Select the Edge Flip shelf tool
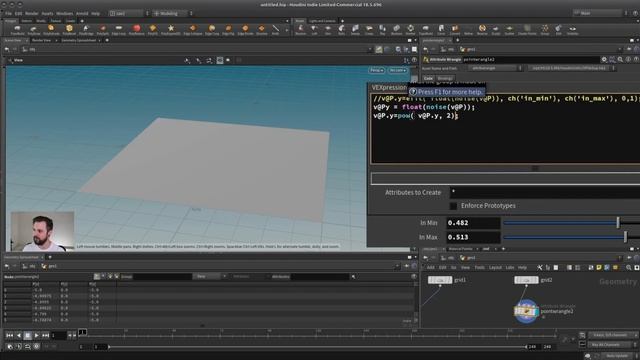This screenshot has width=640, height=360. click(x=228, y=30)
